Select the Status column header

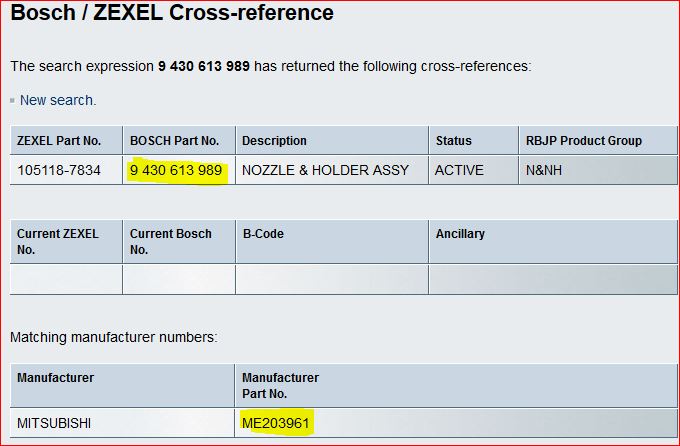click(453, 141)
